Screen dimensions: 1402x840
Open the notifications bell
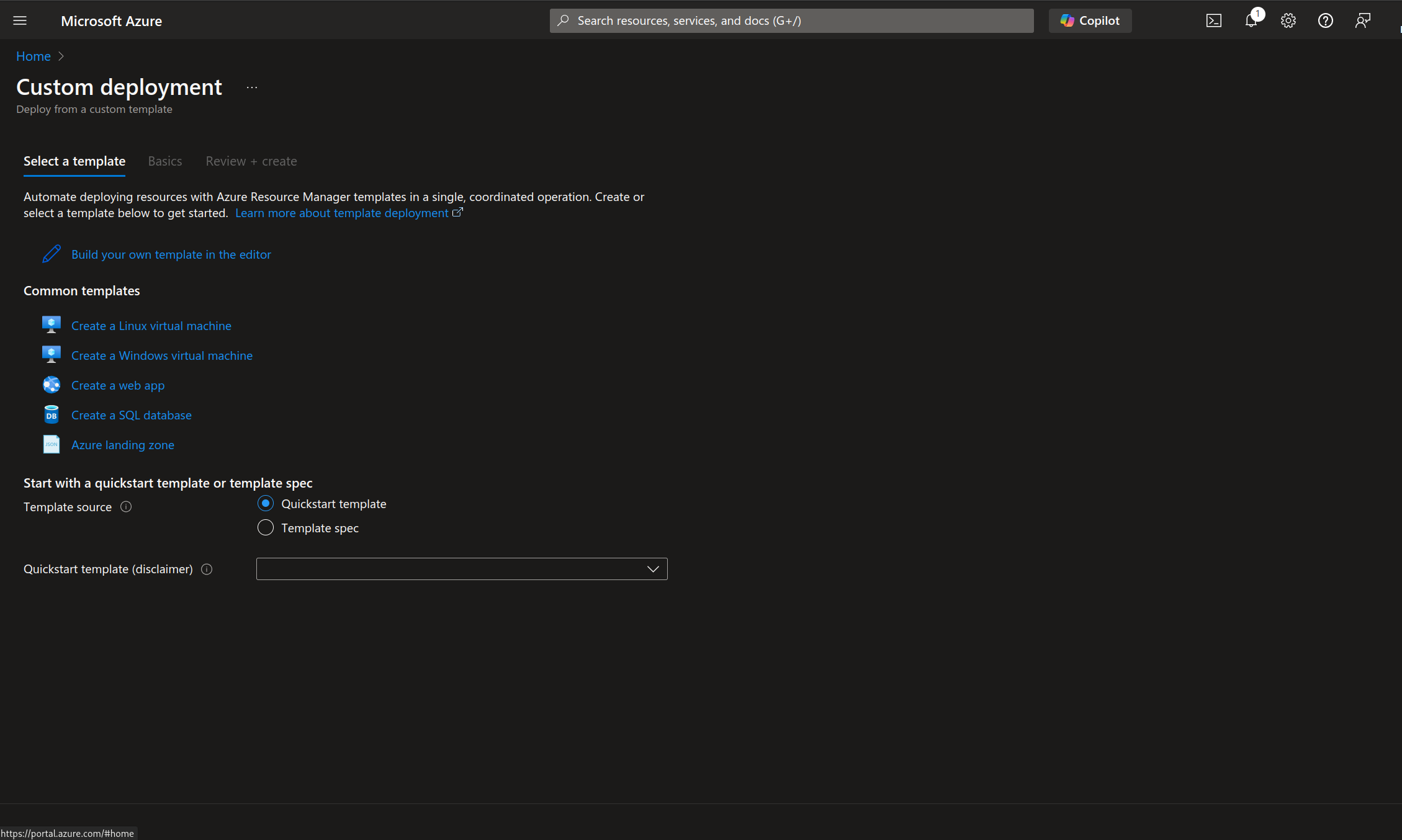pyautogui.click(x=1251, y=20)
